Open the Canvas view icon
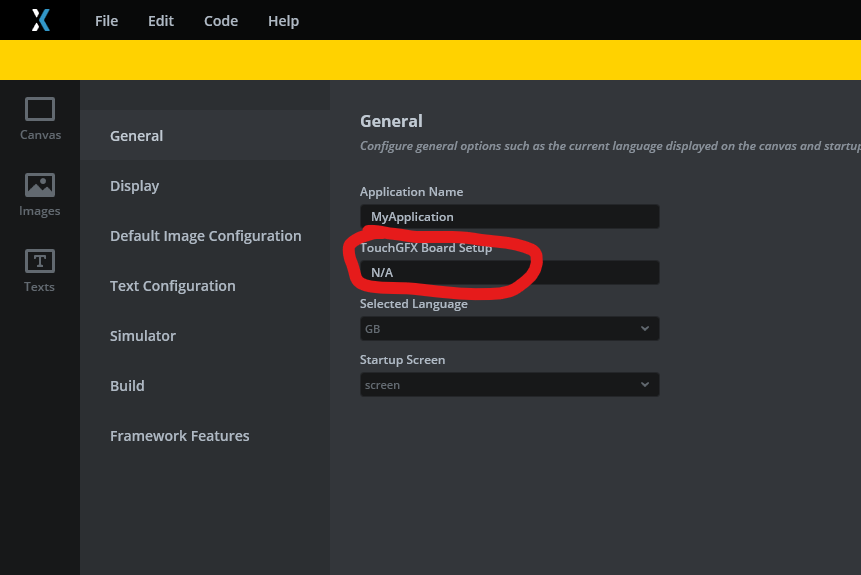Viewport: 861px width, 575px height. (40, 119)
